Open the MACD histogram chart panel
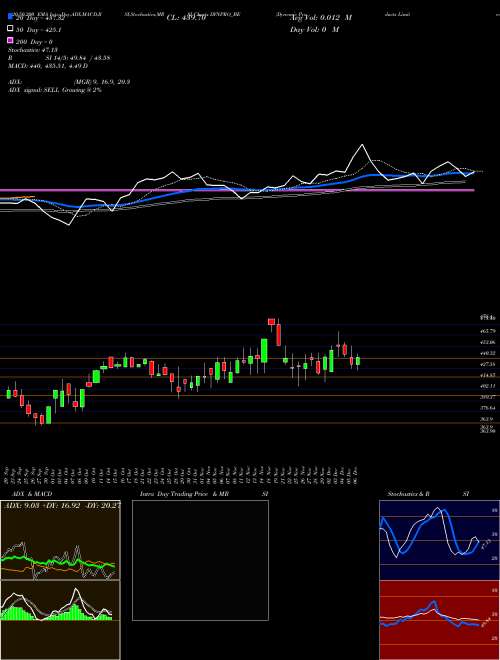The height and width of the screenshot is (660, 500). [x=60, y=620]
